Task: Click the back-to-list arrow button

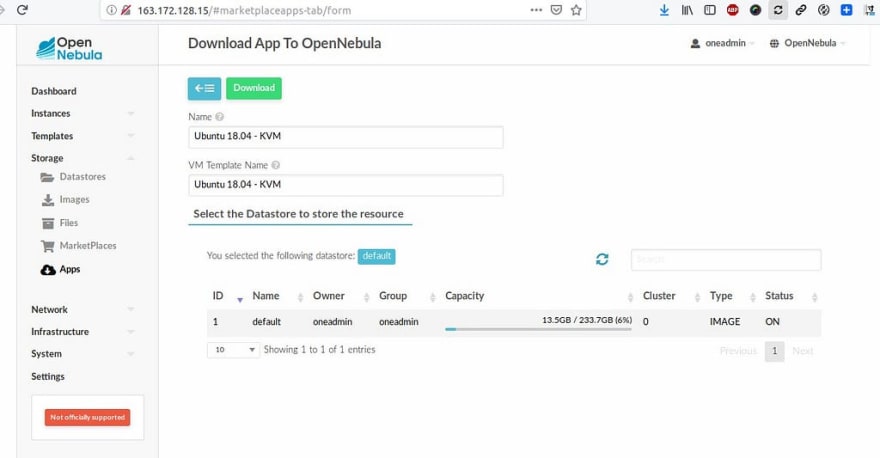Action: 204,89
